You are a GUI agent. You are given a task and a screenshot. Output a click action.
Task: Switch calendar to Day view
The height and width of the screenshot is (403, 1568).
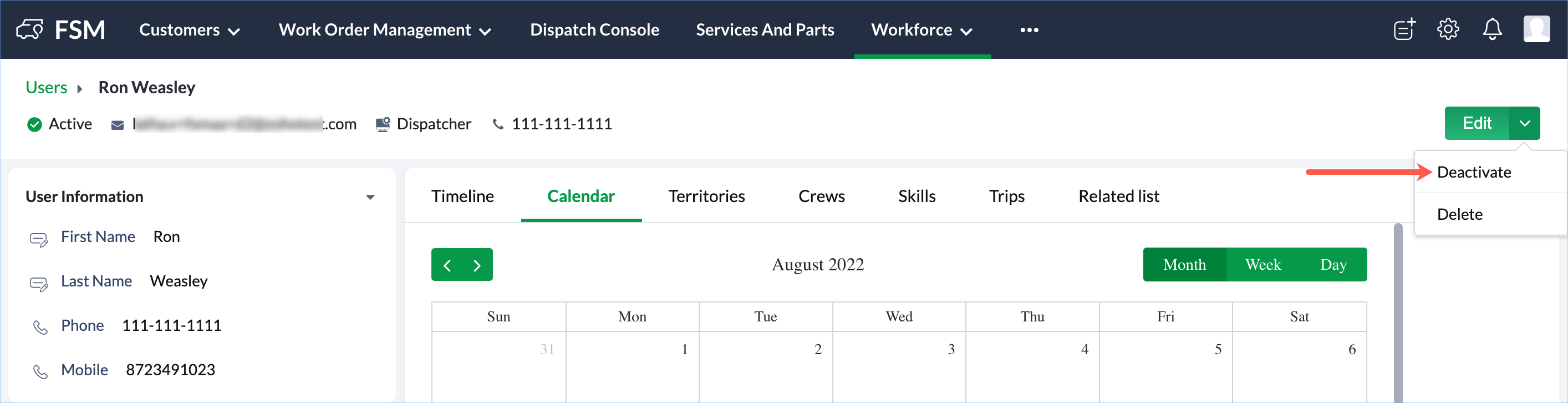pos(1333,265)
